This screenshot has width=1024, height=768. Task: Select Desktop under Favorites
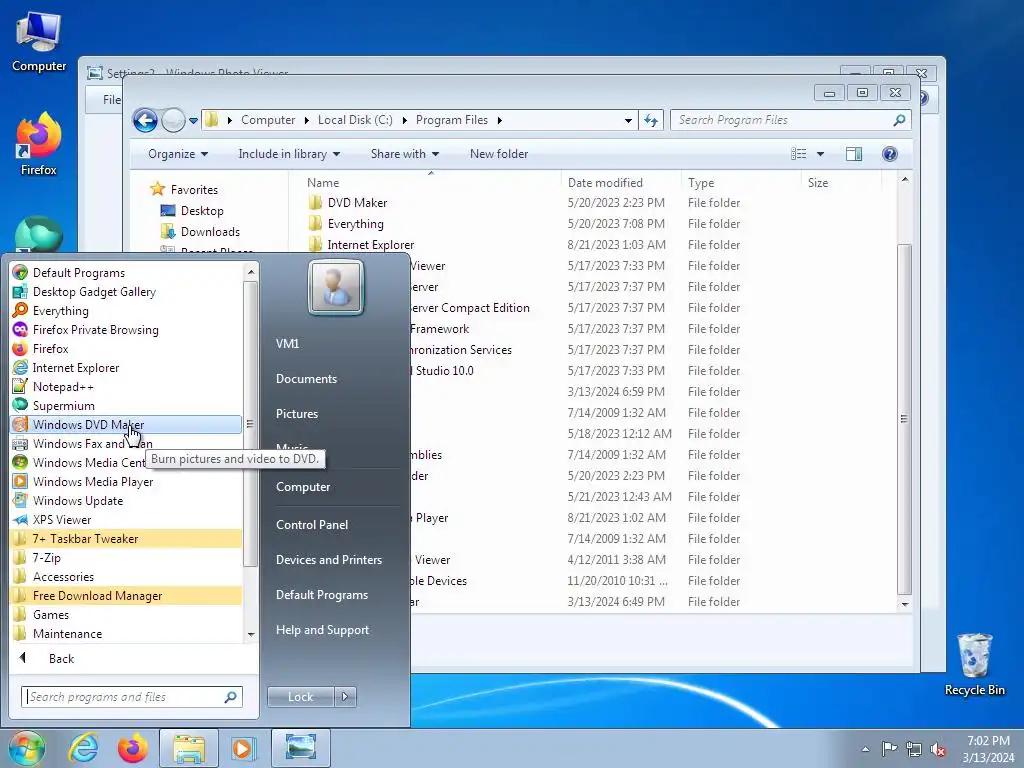click(193, 211)
